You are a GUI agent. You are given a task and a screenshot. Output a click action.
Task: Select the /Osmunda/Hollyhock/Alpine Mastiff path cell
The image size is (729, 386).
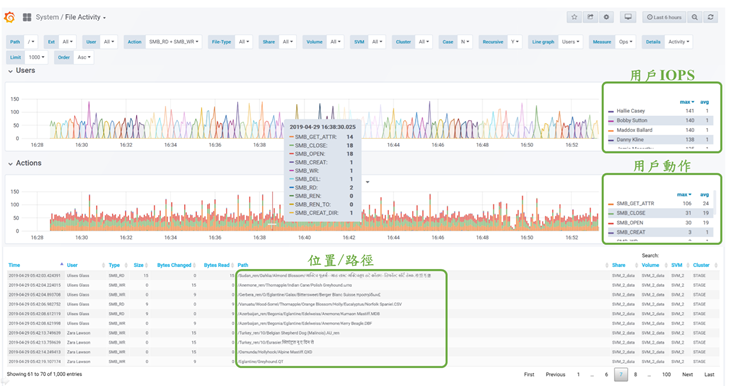pos(275,352)
